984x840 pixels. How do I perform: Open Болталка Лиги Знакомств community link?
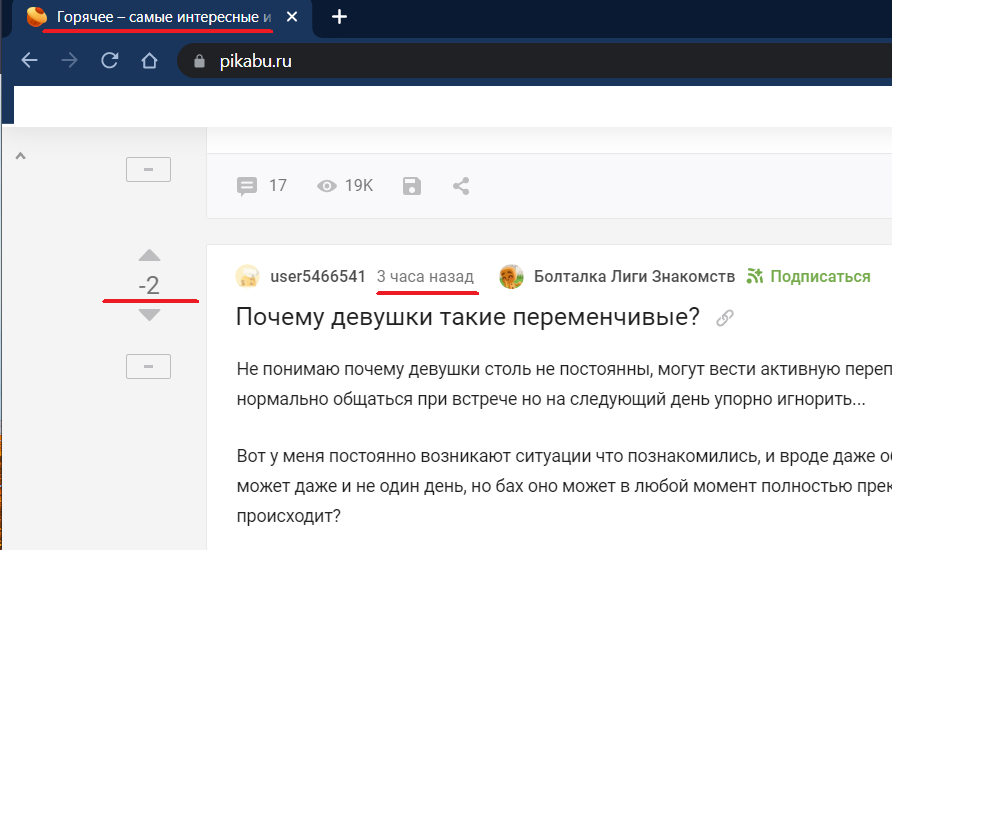pos(634,277)
